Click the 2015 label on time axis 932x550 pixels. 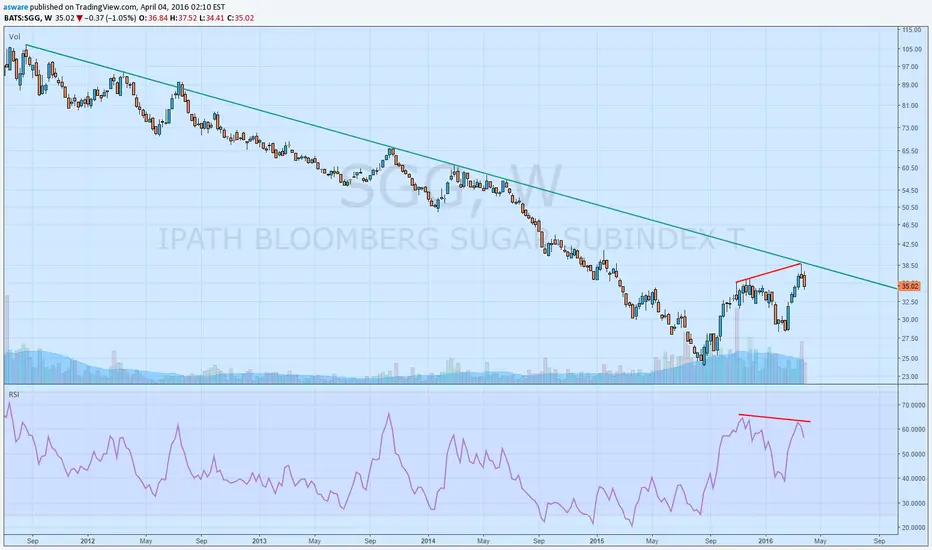[x=597, y=541]
